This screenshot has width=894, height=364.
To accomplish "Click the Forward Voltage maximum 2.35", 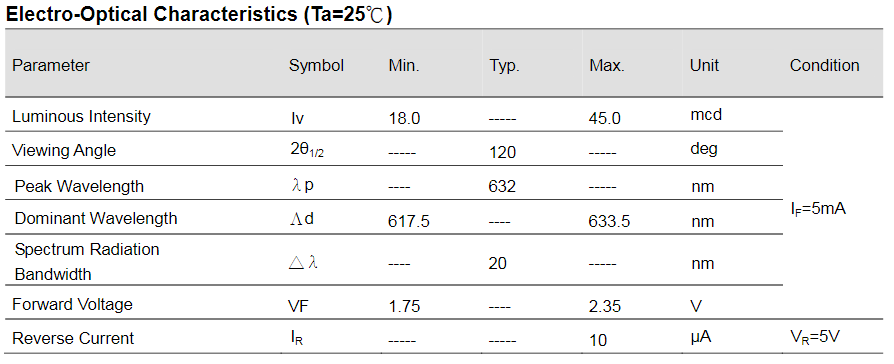I will [x=604, y=306].
